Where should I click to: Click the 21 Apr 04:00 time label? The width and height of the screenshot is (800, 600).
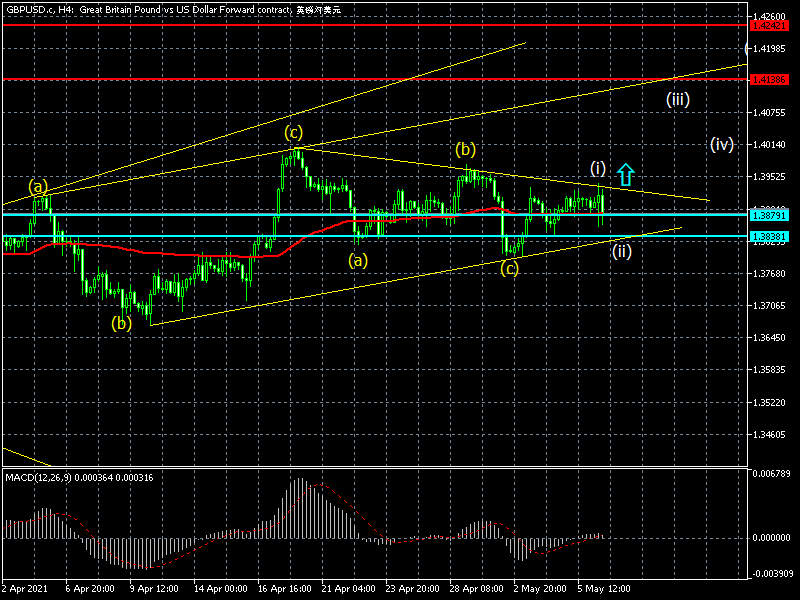[x=348, y=588]
